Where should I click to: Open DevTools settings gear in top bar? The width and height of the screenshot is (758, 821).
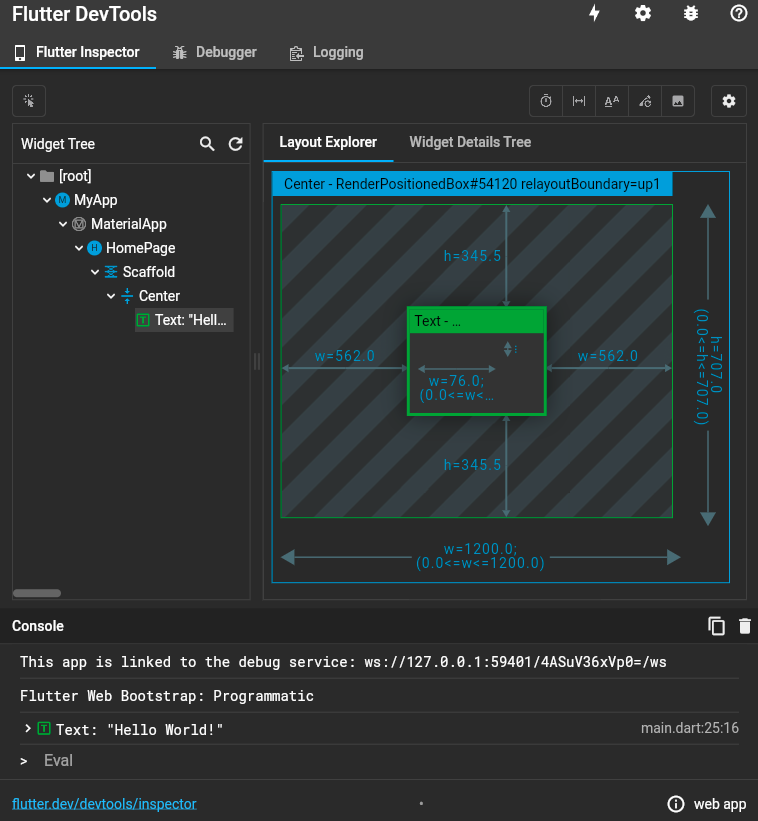point(643,14)
